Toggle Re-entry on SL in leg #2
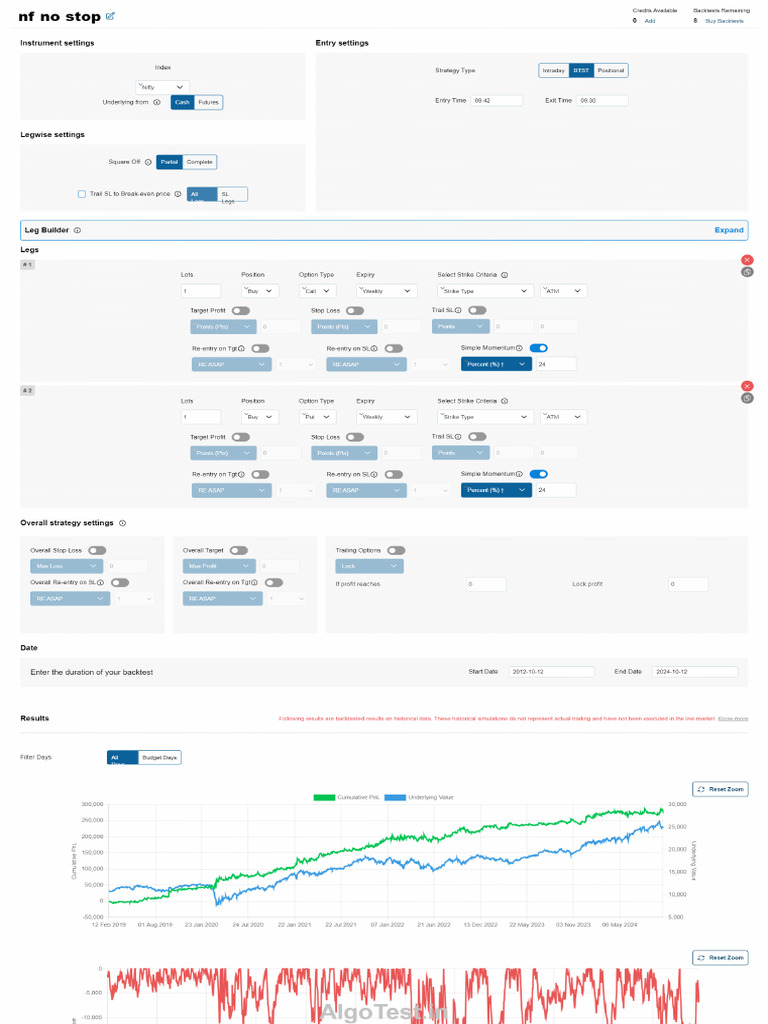This screenshot has height=1024, width=768. [x=394, y=475]
